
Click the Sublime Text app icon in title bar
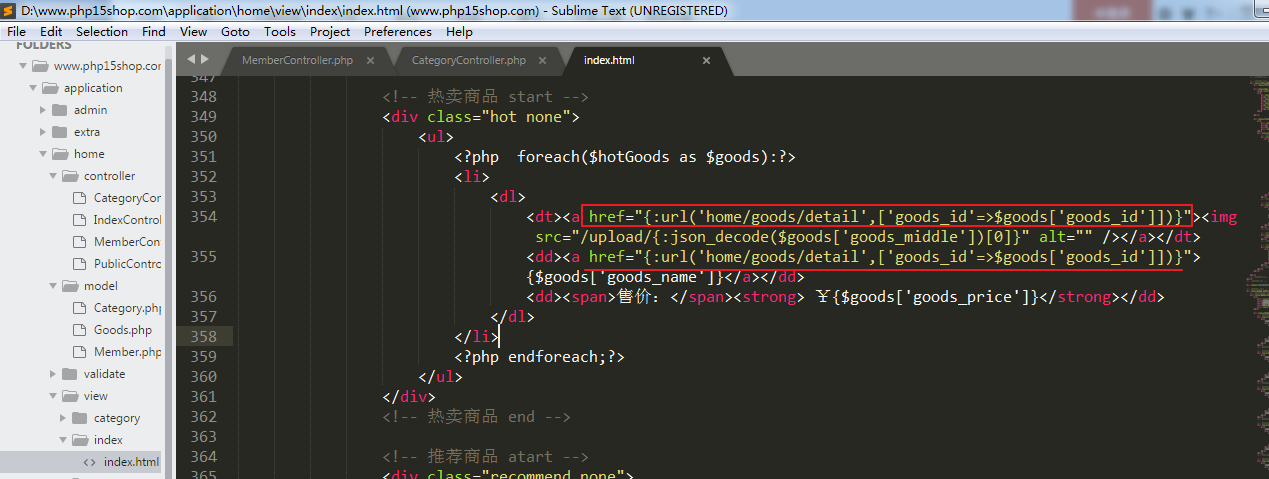pos(8,11)
